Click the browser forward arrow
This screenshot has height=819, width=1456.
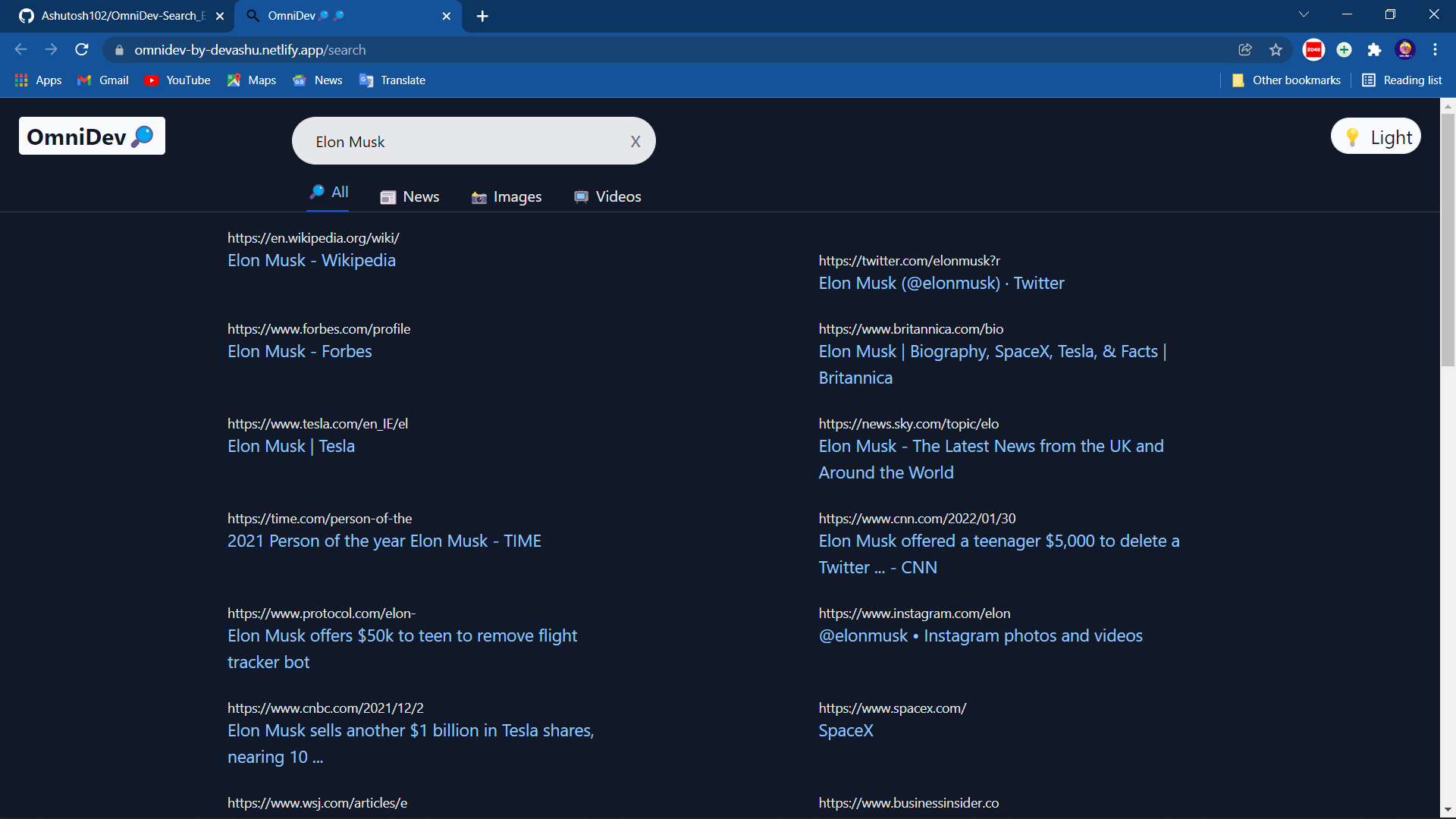tap(51, 49)
